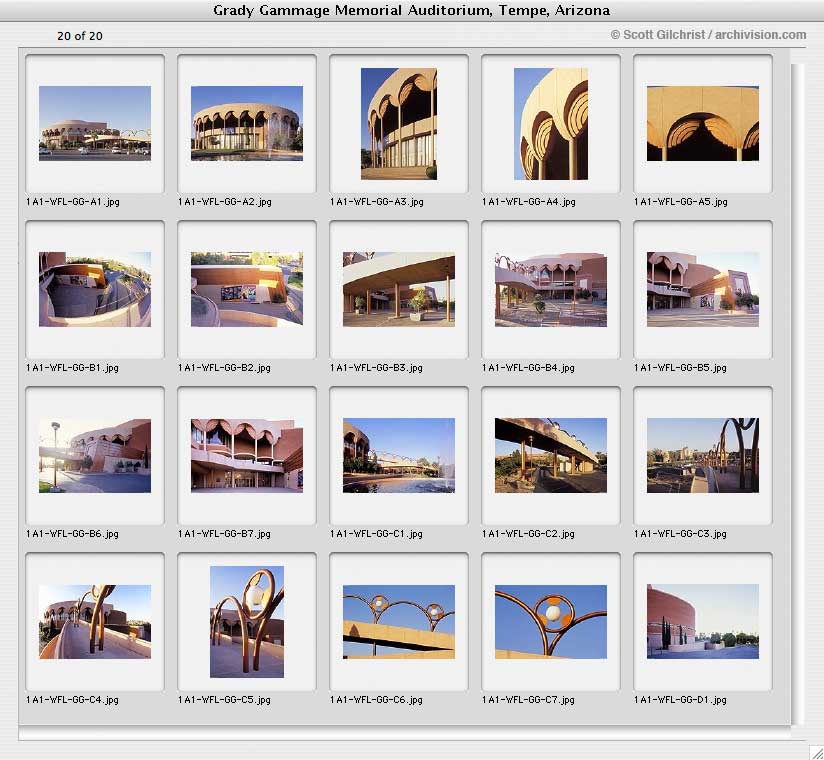Select the 1A1-WFL-GG-A4.jpg arch detail photo
This screenshot has width=824, height=760.
click(x=551, y=124)
